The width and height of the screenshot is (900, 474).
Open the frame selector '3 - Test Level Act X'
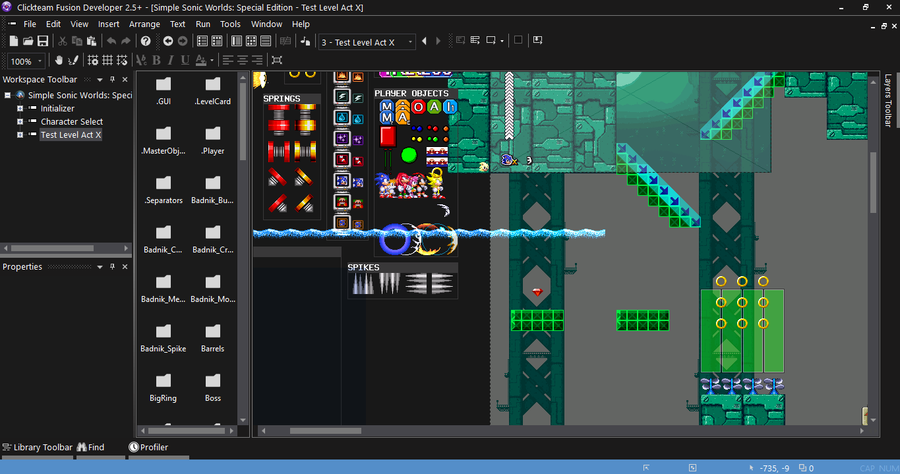tap(366, 42)
